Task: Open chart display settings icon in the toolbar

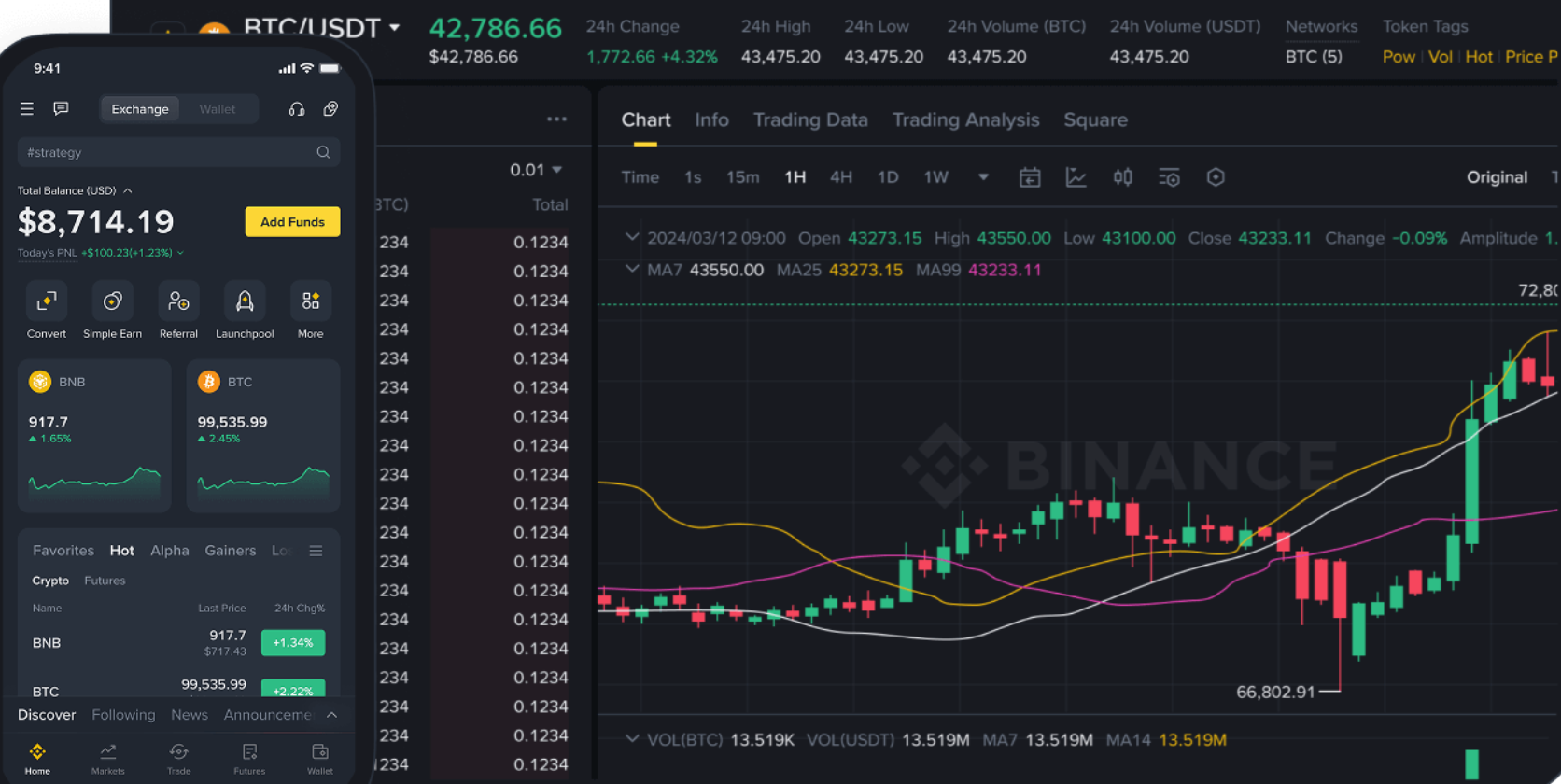Action: 1169,177
